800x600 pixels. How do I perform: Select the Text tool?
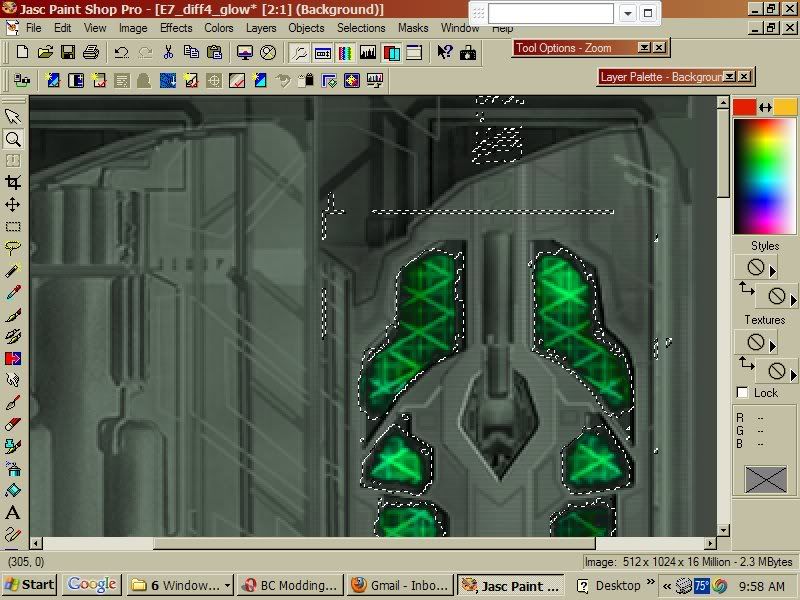(x=13, y=512)
